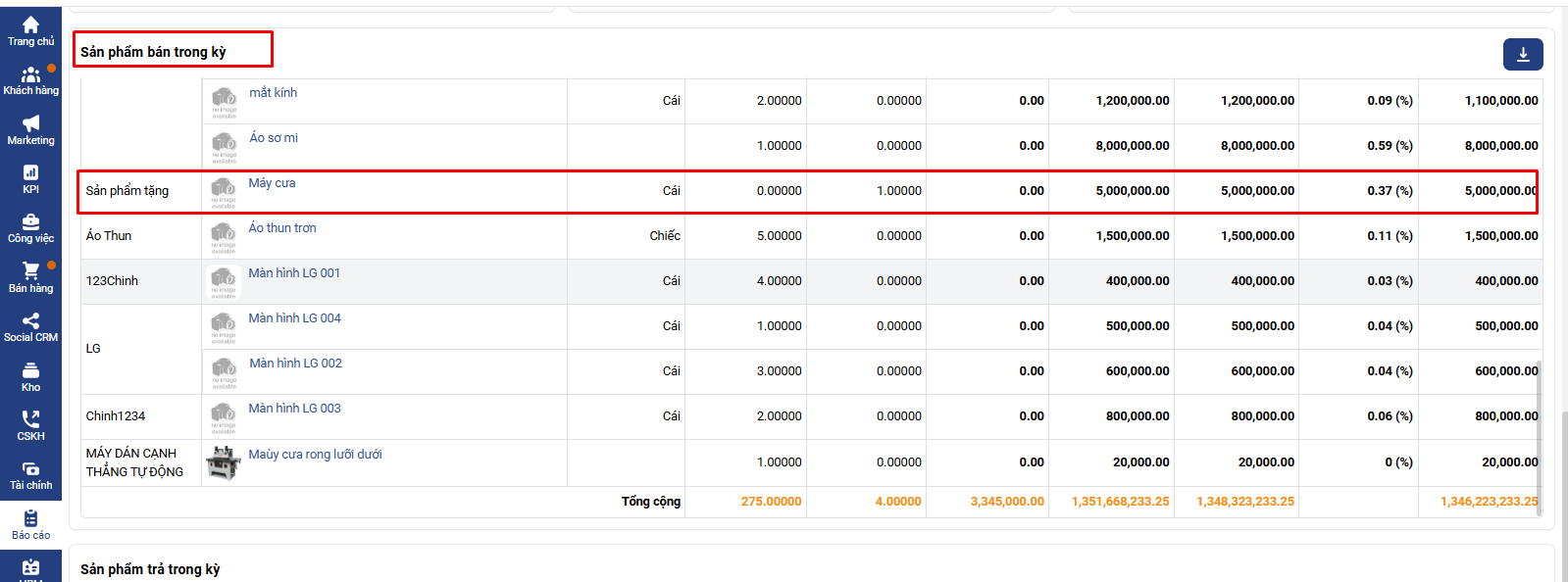Open Bán hàng shopping cart icon
1568x582 pixels.
pyautogui.click(x=30, y=272)
